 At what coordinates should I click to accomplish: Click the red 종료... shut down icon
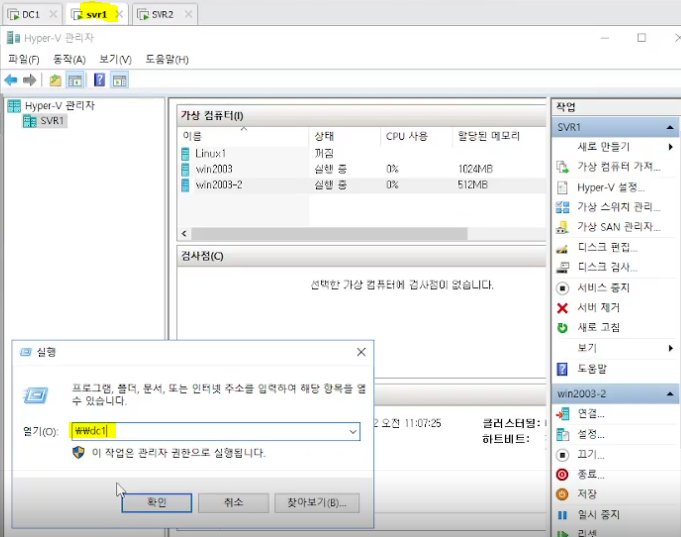(x=562, y=474)
